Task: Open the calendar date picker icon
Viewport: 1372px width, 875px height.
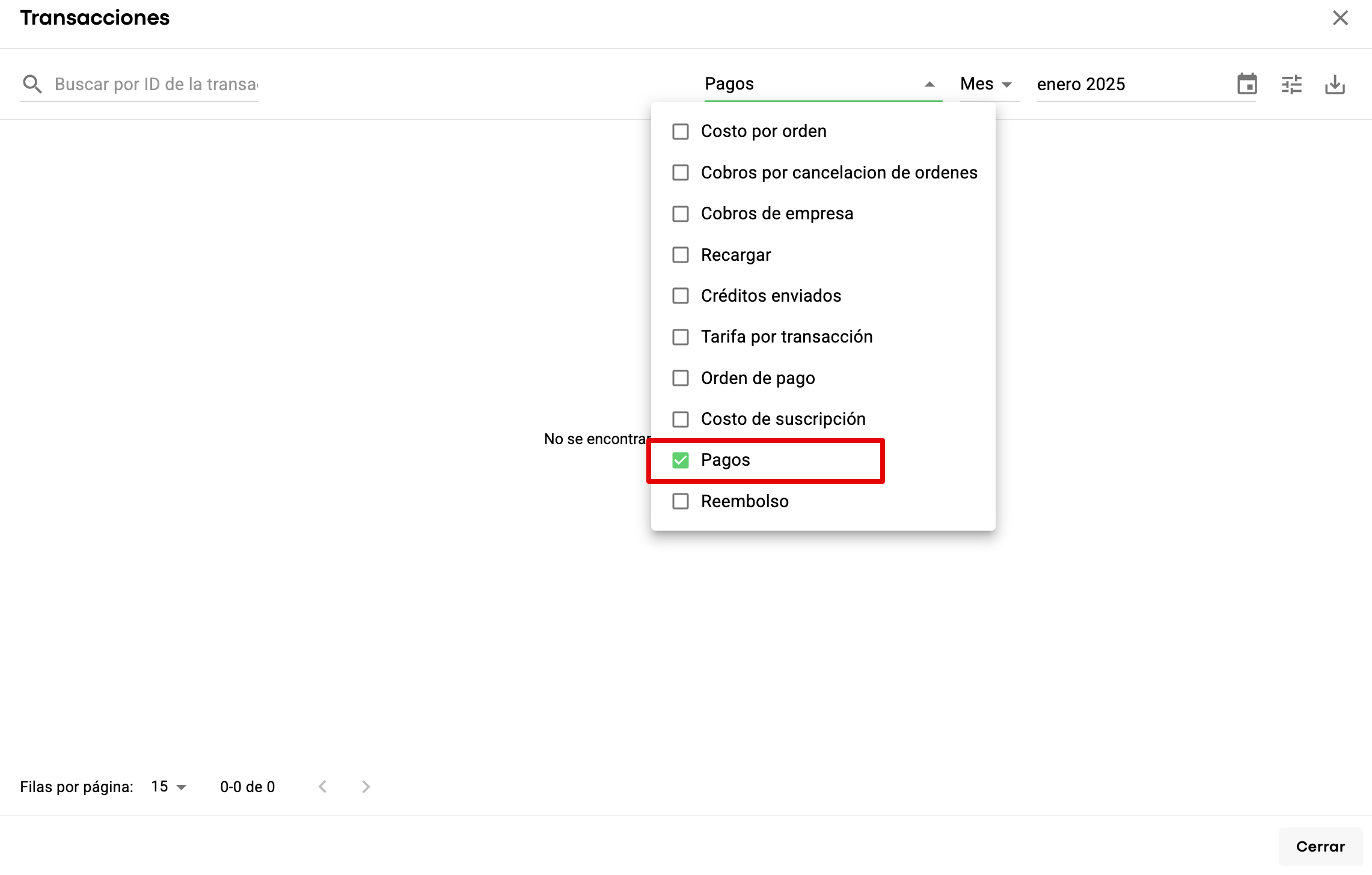Action: coord(1247,84)
